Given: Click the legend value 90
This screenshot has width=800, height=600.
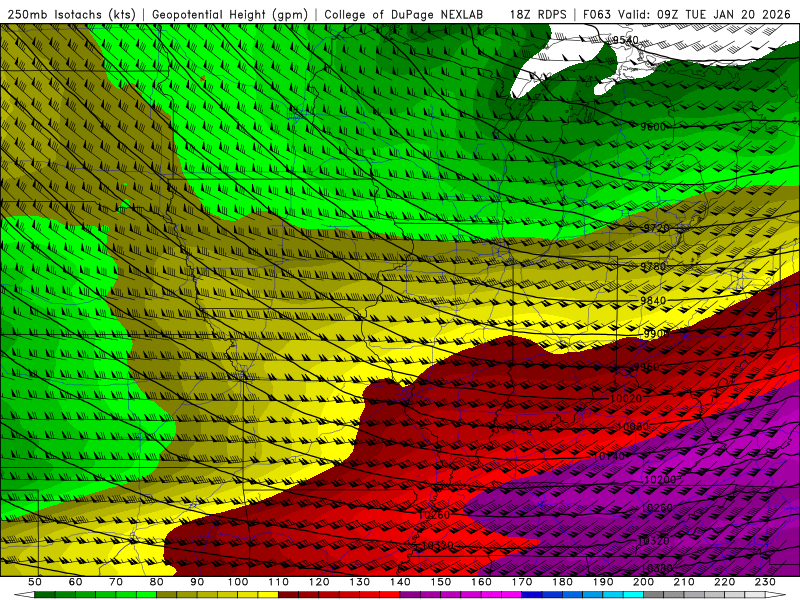Looking at the screenshot, I should click(197, 582).
